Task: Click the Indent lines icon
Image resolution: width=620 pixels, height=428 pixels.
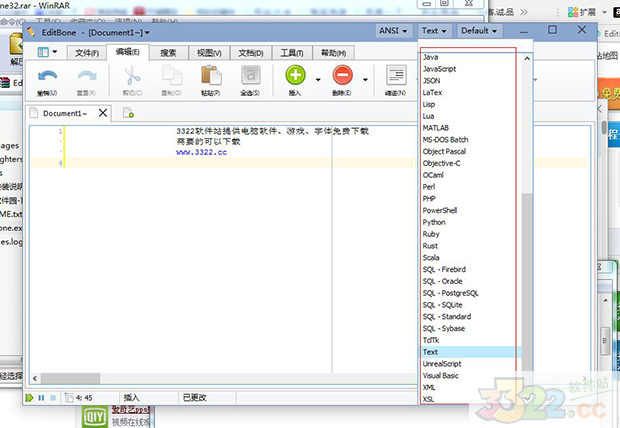Action: click(x=396, y=75)
